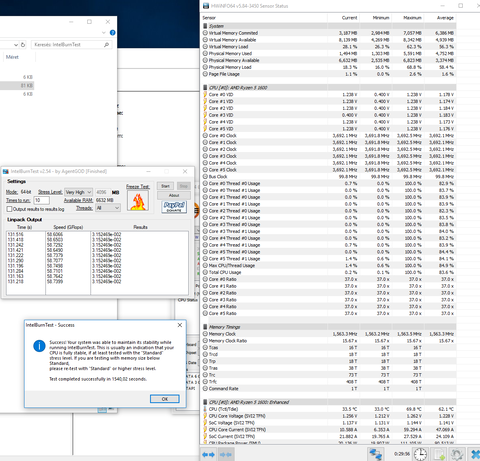Click the Freeze Test label in IntelBurnTest
This screenshot has width=480, height=461.
click(138, 187)
